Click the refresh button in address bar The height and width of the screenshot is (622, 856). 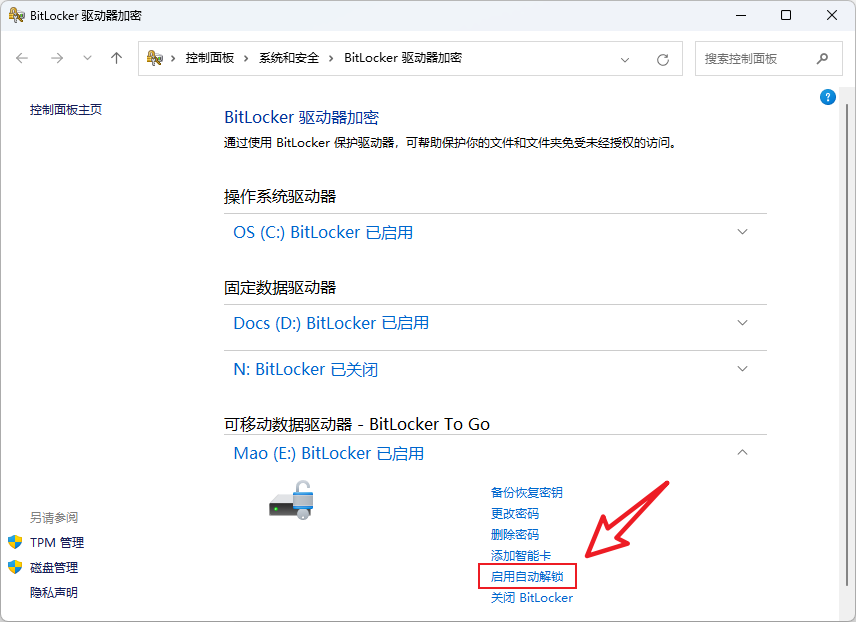pyautogui.click(x=662, y=59)
